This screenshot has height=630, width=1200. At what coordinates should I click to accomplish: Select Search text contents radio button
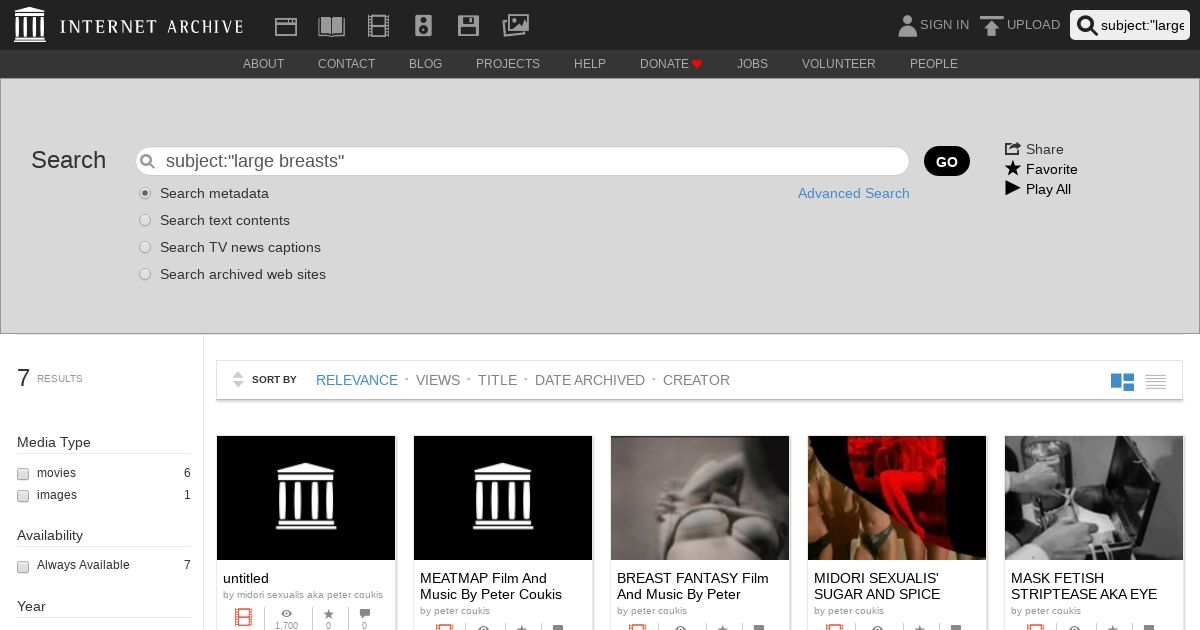(x=145, y=220)
